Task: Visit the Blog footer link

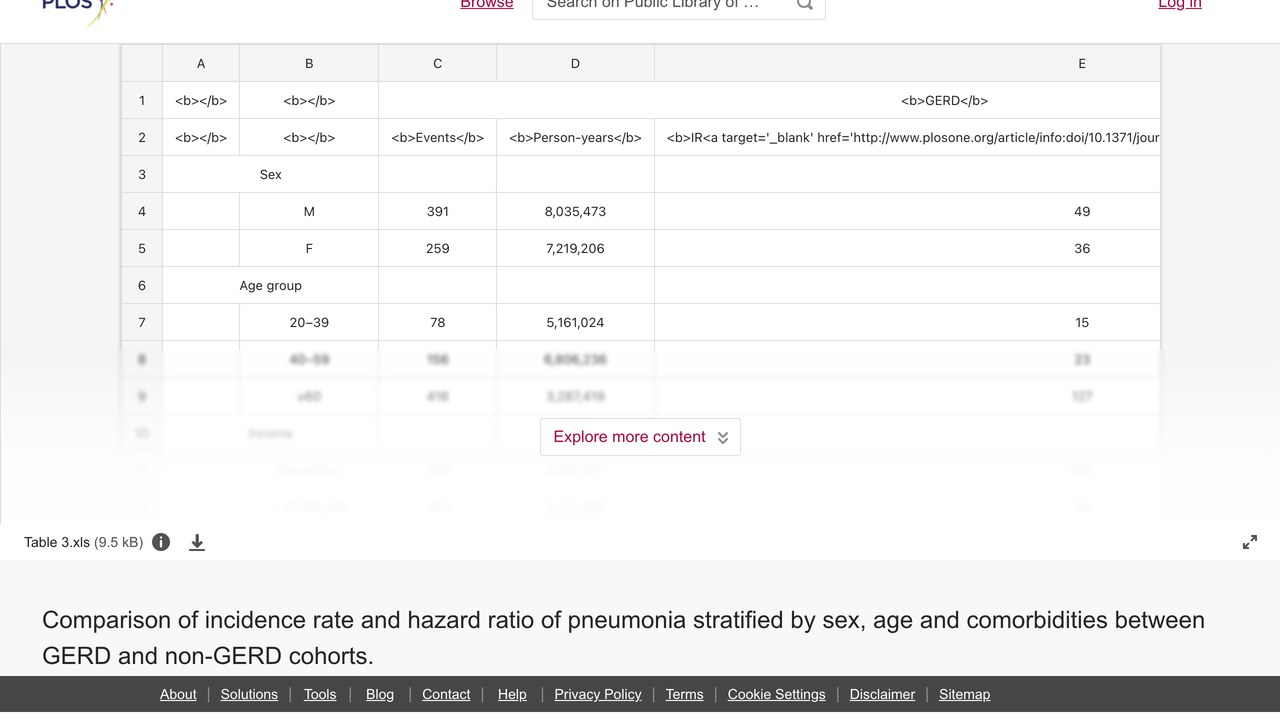Action: pyautogui.click(x=380, y=694)
